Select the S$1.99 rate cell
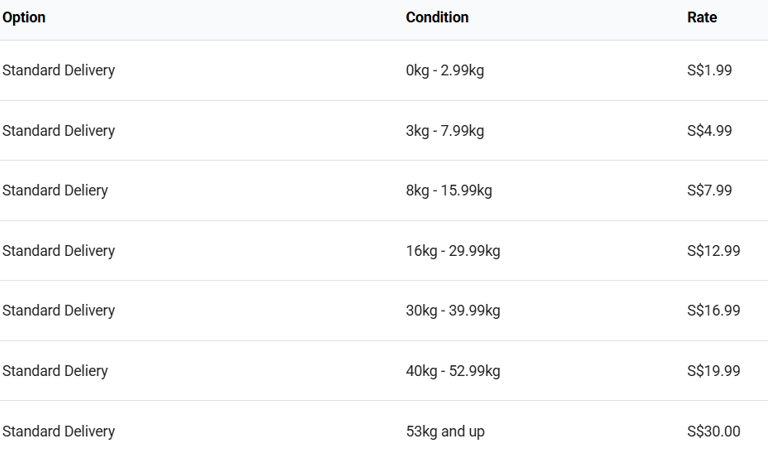Viewport: 768px width, 458px height. [709, 70]
